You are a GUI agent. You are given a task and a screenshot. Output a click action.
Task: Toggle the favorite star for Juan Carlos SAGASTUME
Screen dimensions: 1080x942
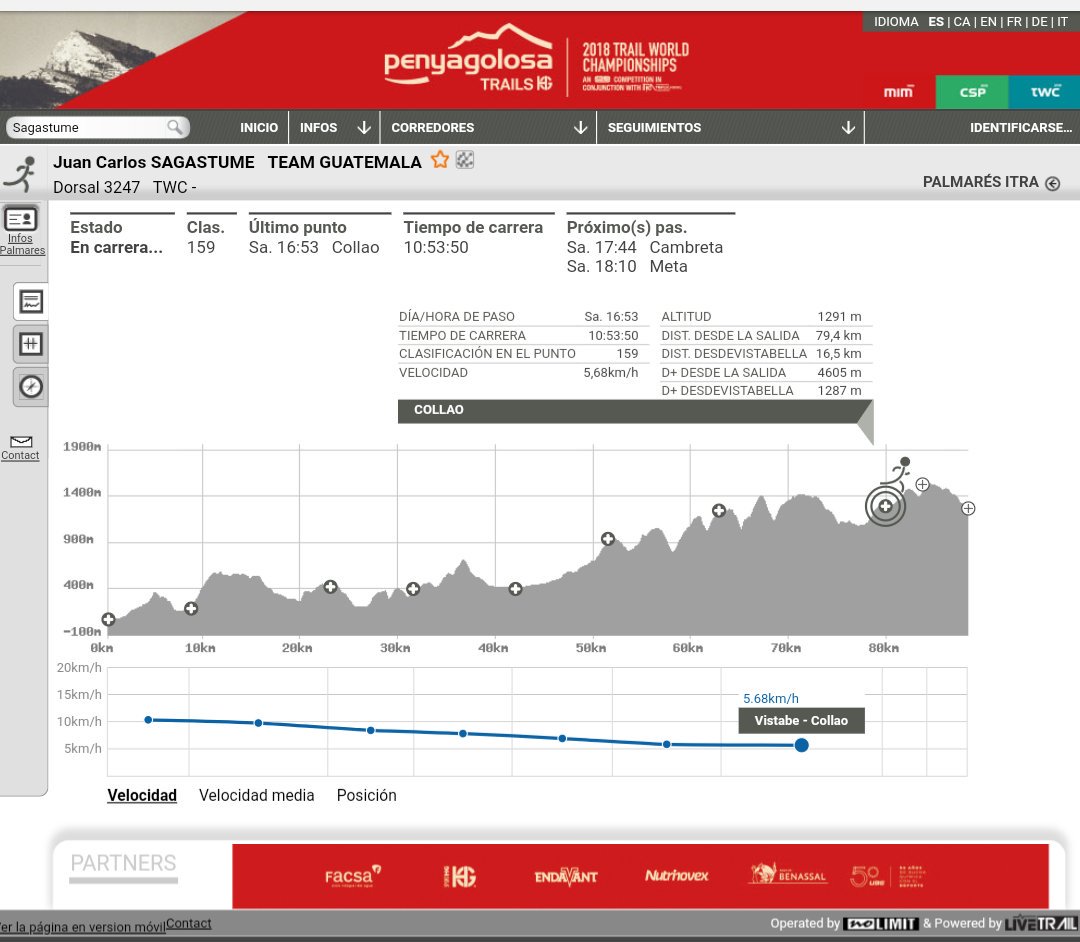pos(439,159)
